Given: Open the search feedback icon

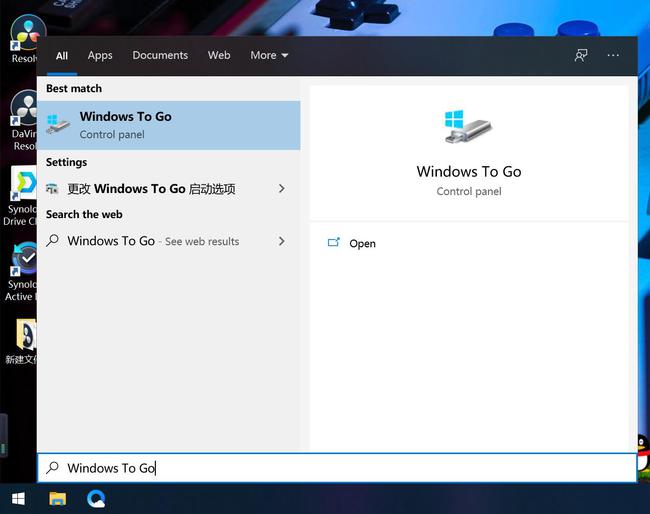Looking at the screenshot, I should pos(581,55).
